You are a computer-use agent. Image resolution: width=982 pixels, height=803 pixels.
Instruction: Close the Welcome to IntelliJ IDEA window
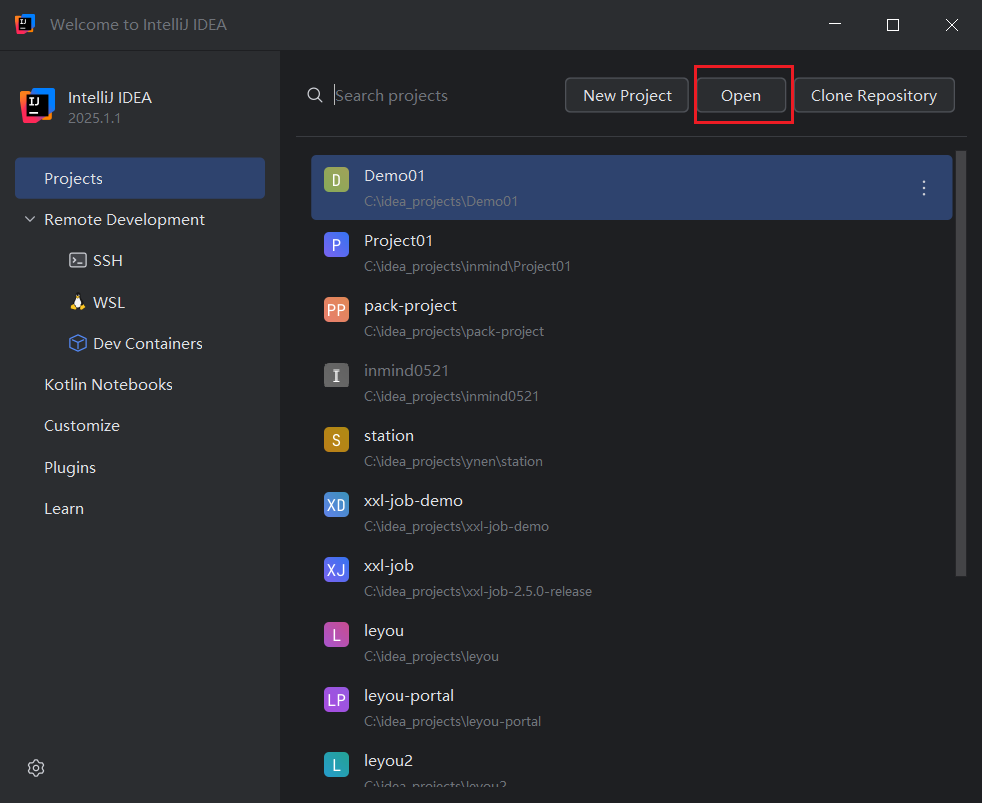coord(952,24)
